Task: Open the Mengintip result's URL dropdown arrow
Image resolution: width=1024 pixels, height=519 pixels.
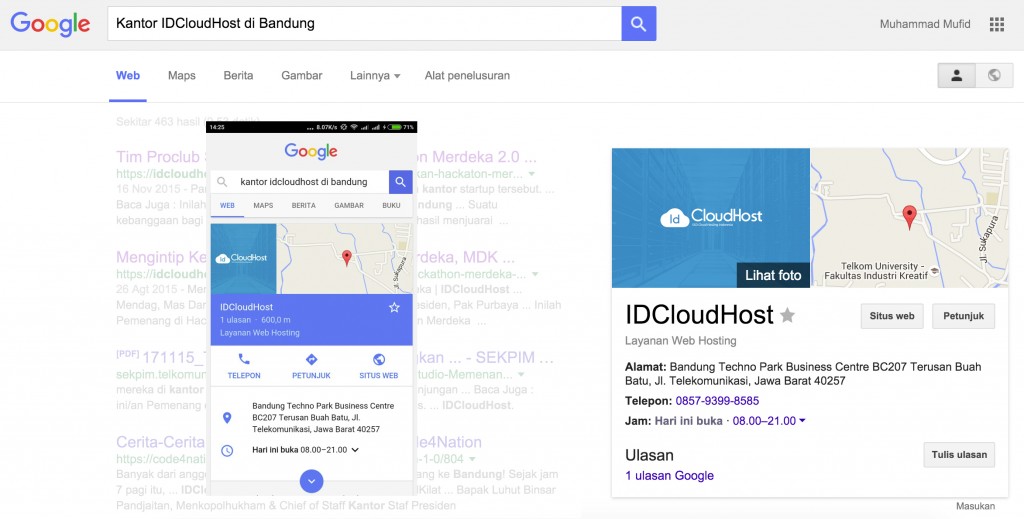Action: pyautogui.click(x=535, y=274)
